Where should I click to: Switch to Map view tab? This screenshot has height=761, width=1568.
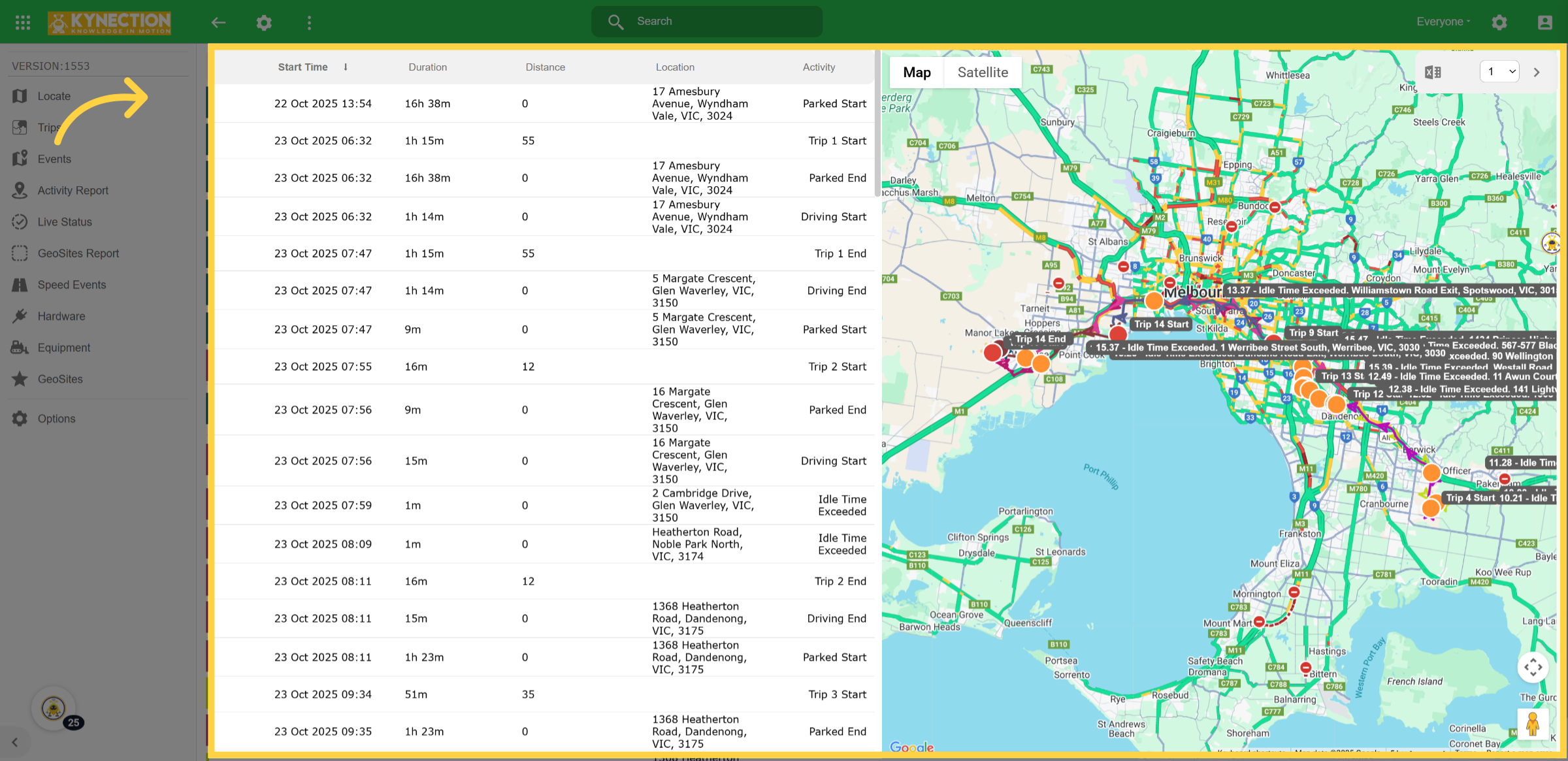917,73
